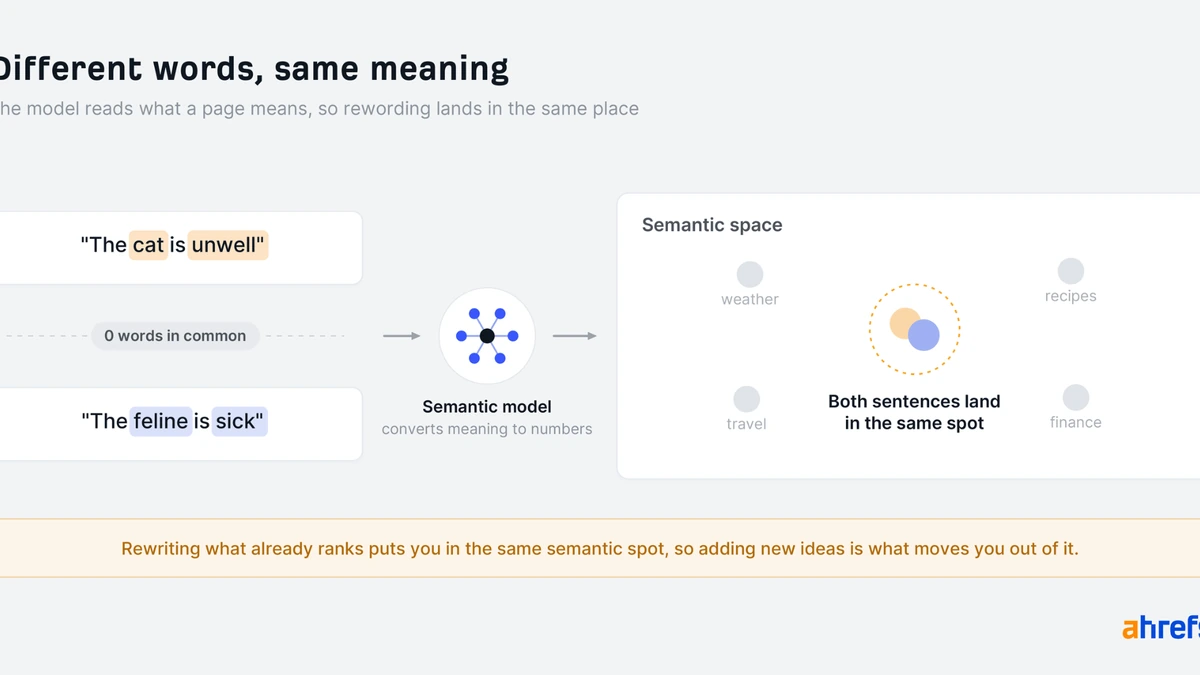Select the travel gray dot

[x=747, y=399]
